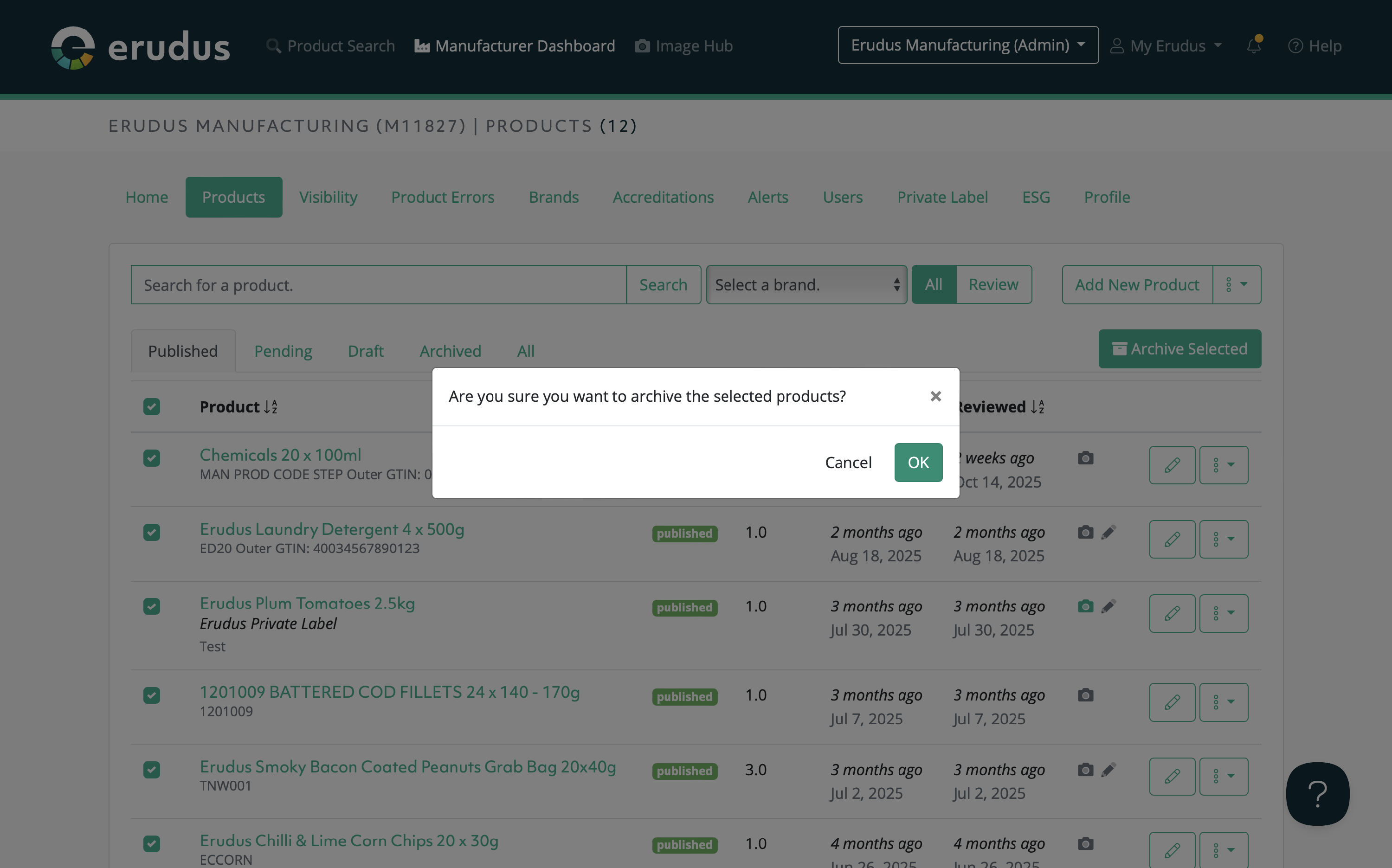Click the notification bell icon
Viewport: 1392px width, 868px height.
[x=1254, y=46]
